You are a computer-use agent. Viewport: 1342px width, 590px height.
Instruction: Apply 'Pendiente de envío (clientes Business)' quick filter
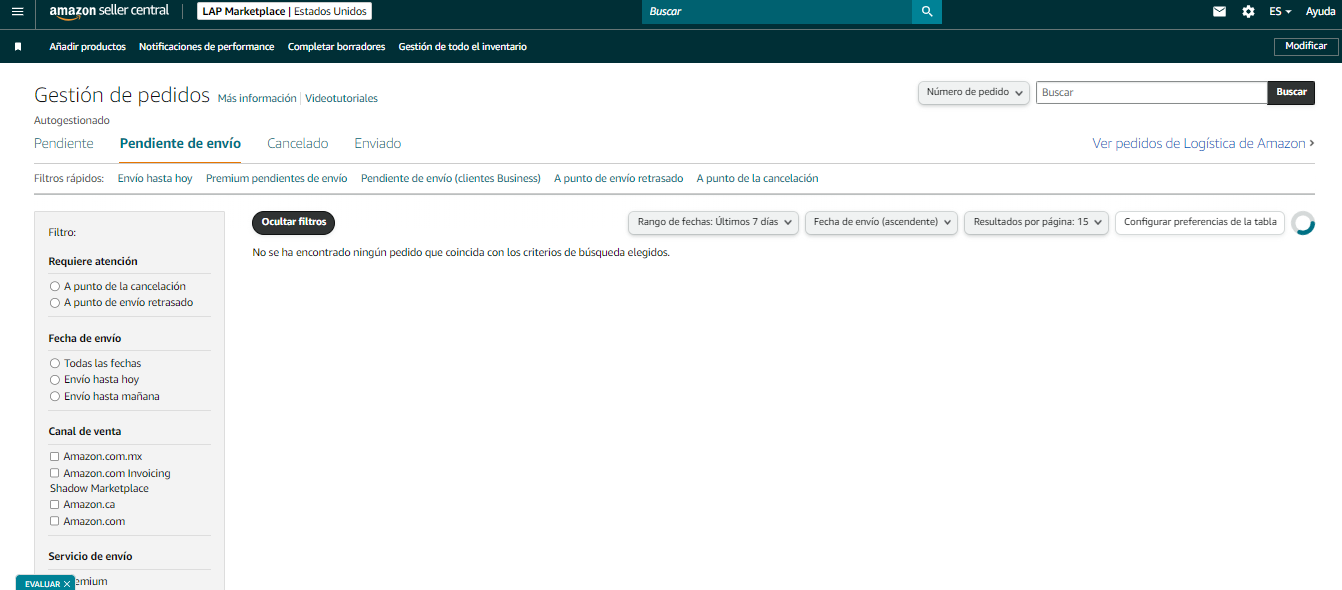tap(451, 178)
